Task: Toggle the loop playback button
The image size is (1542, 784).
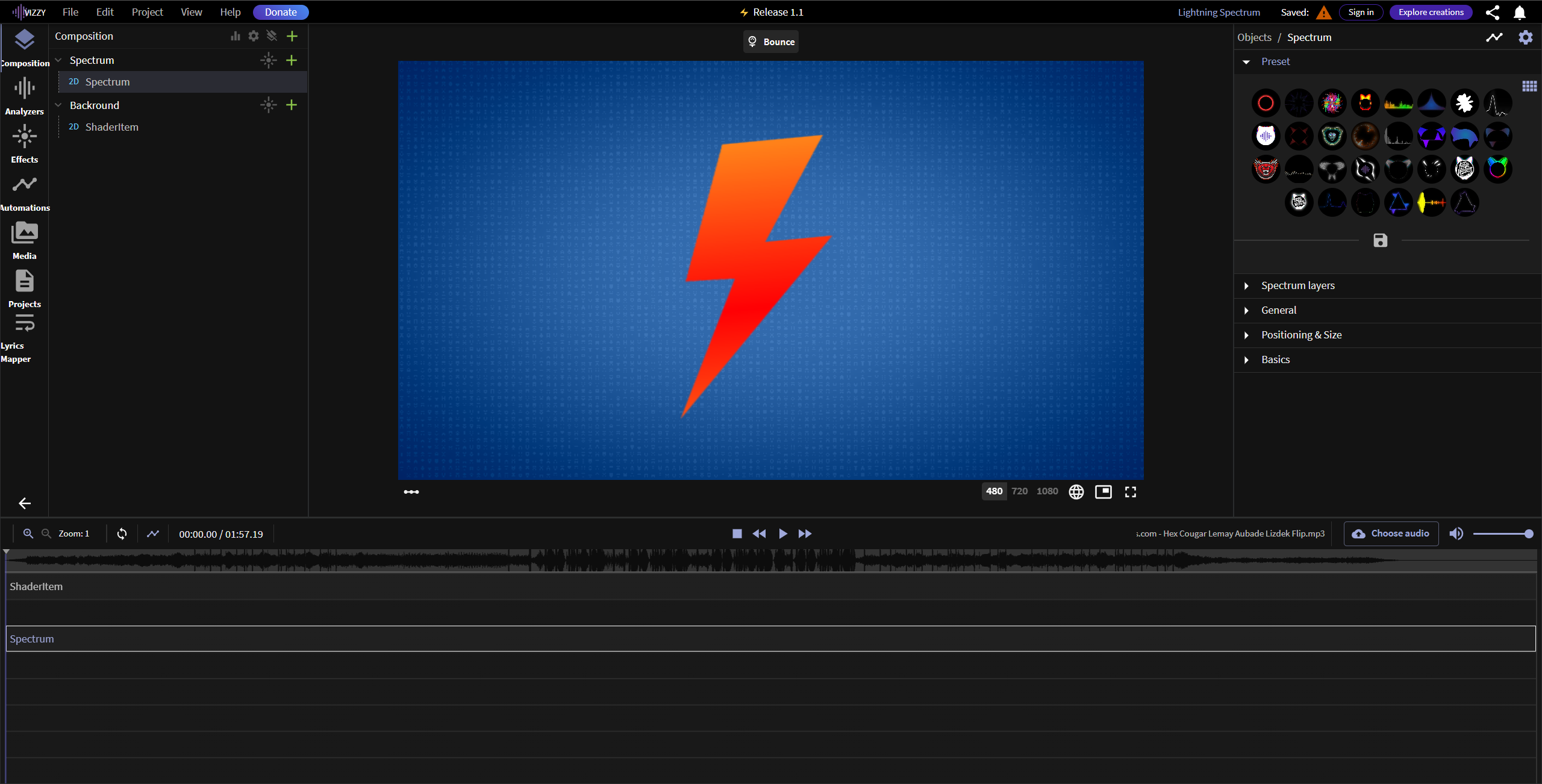Action: [122, 534]
